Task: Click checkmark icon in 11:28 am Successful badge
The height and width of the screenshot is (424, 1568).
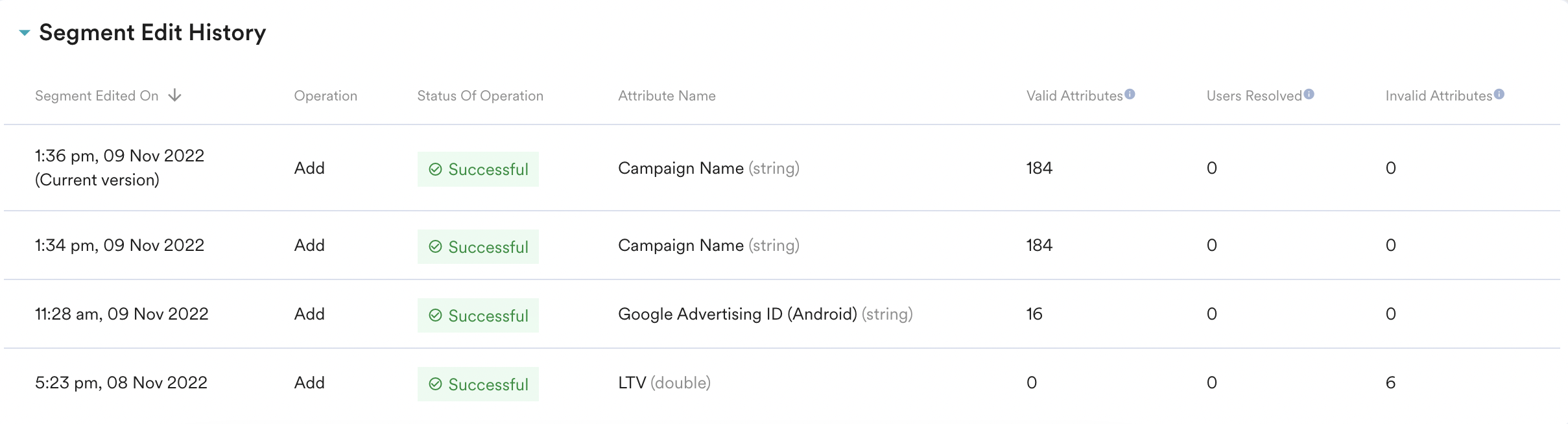Action: pyautogui.click(x=435, y=316)
